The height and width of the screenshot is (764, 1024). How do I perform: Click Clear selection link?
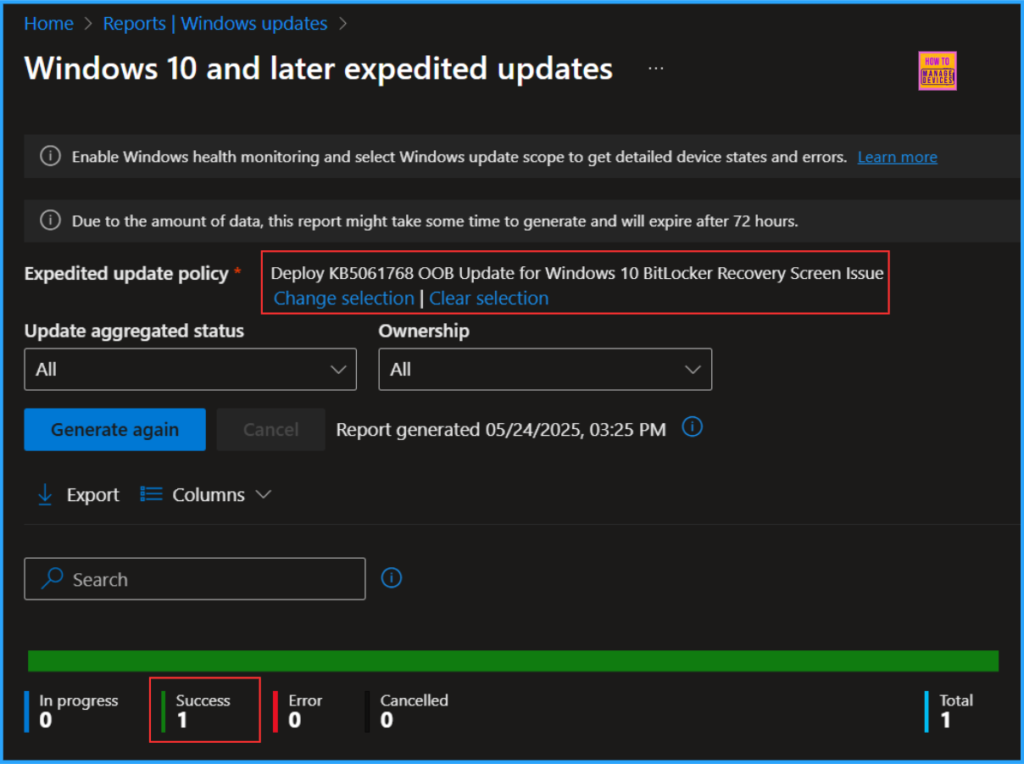pyautogui.click(x=488, y=298)
